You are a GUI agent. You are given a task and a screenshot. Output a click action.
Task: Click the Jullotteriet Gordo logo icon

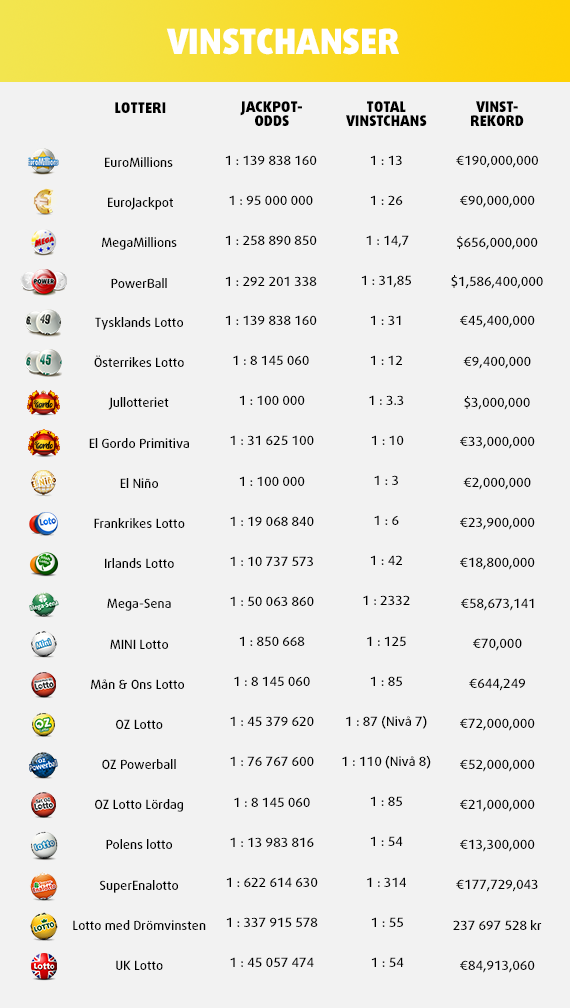pos(44,402)
